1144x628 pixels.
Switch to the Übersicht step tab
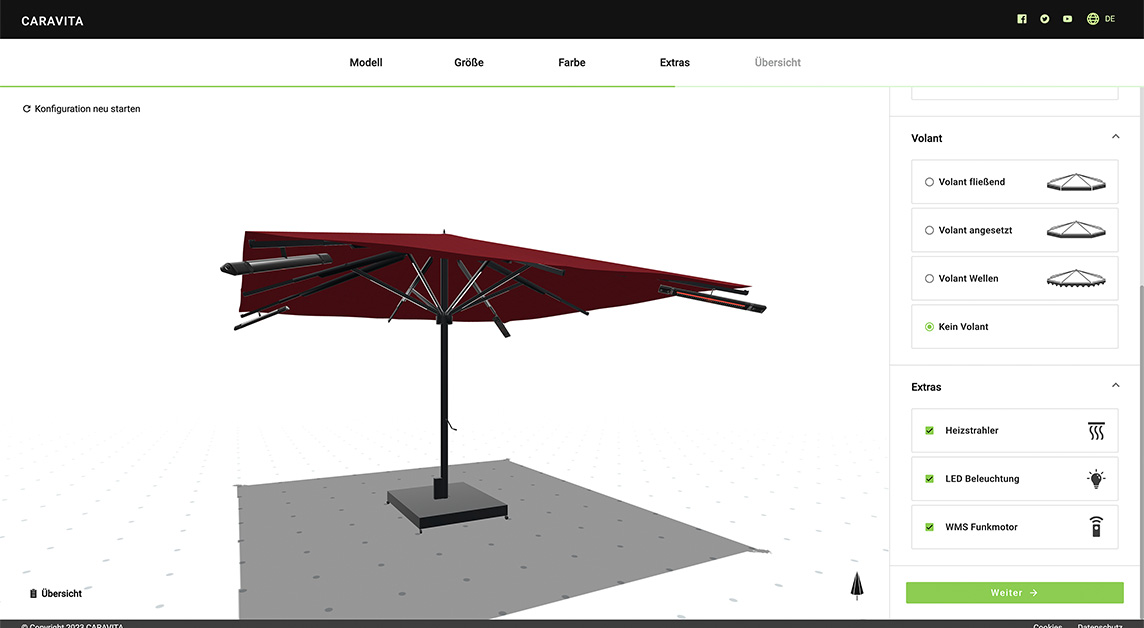[778, 63]
